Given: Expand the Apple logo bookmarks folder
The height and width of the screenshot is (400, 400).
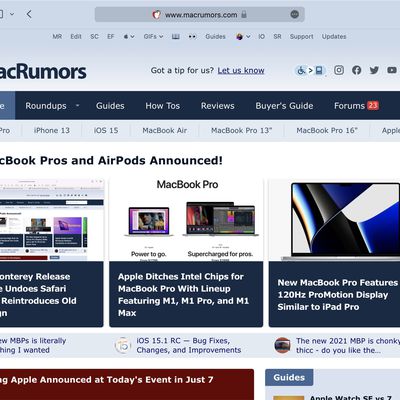Looking at the screenshot, I should pyautogui.click(x=129, y=37).
